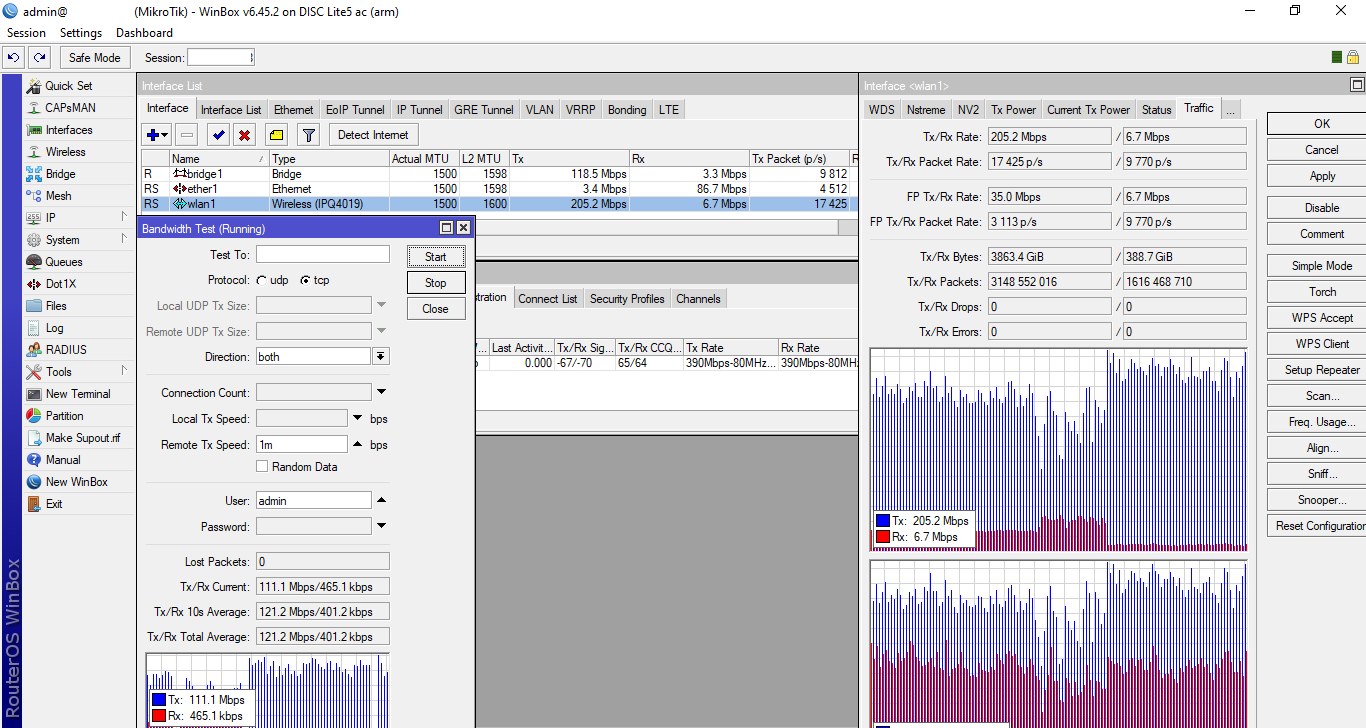Click the Apply button in wlan1 window
1366x728 pixels.
(x=1322, y=176)
